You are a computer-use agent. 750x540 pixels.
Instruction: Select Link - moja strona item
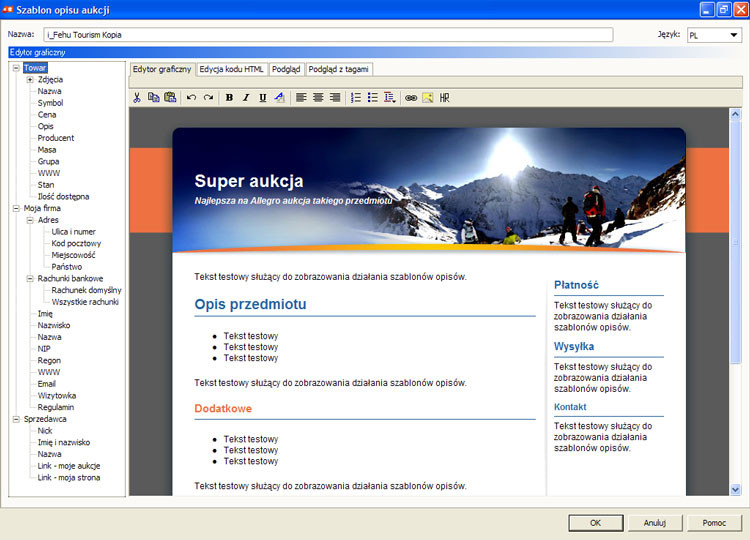[69, 478]
